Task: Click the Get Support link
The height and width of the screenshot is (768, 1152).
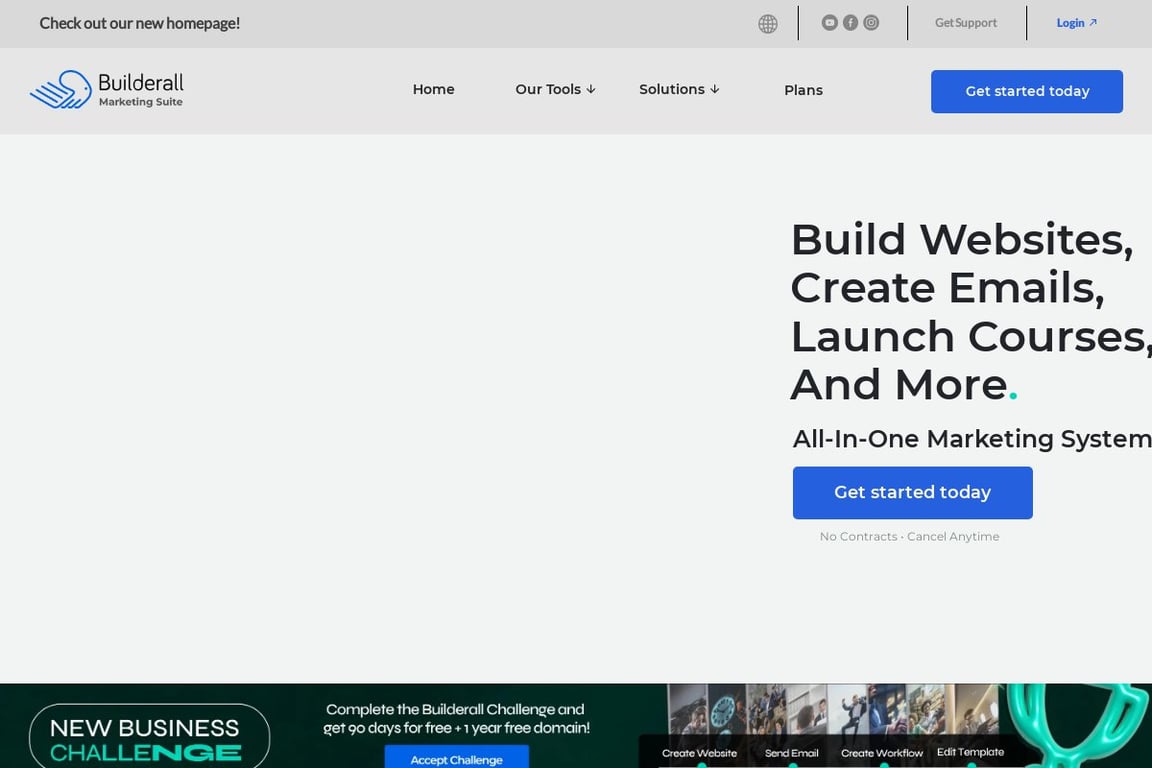Action: pos(965,23)
